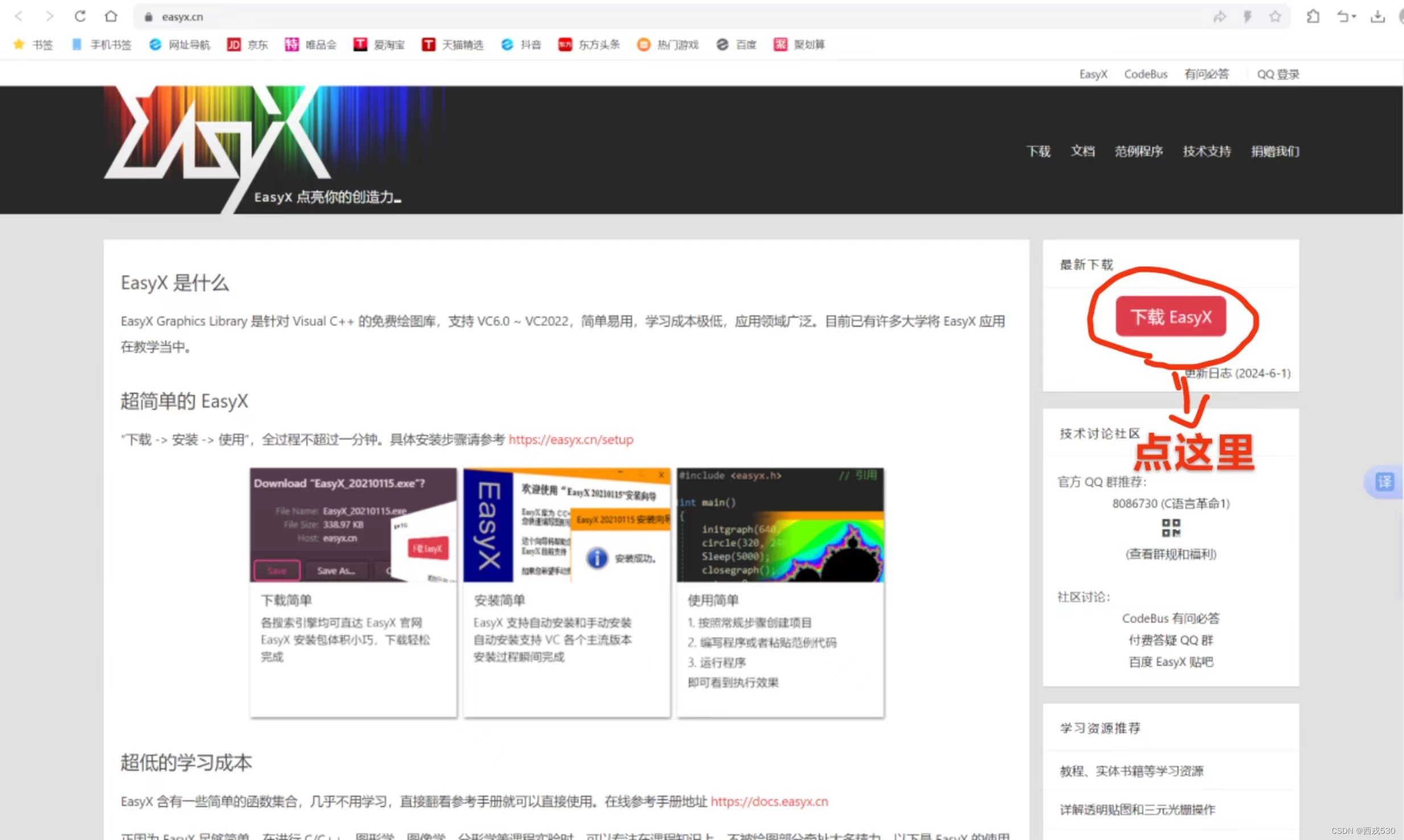Open the 百度 bookmark

click(736, 44)
